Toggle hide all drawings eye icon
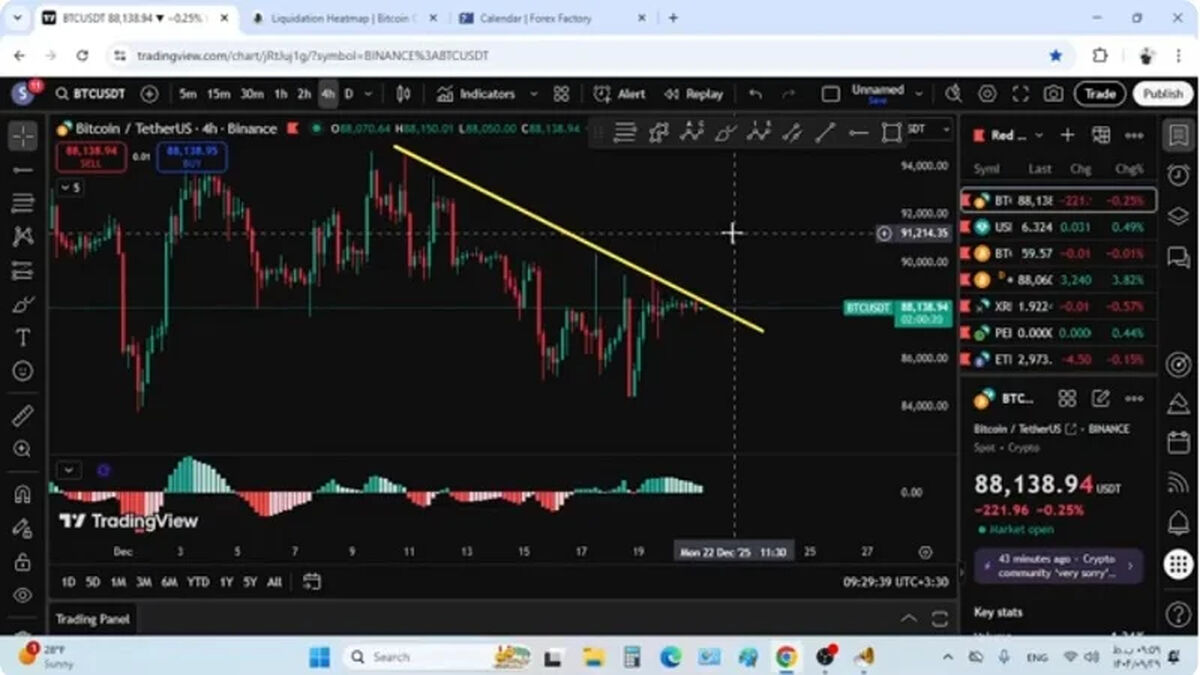The width and height of the screenshot is (1200, 675). coord(22,596)
